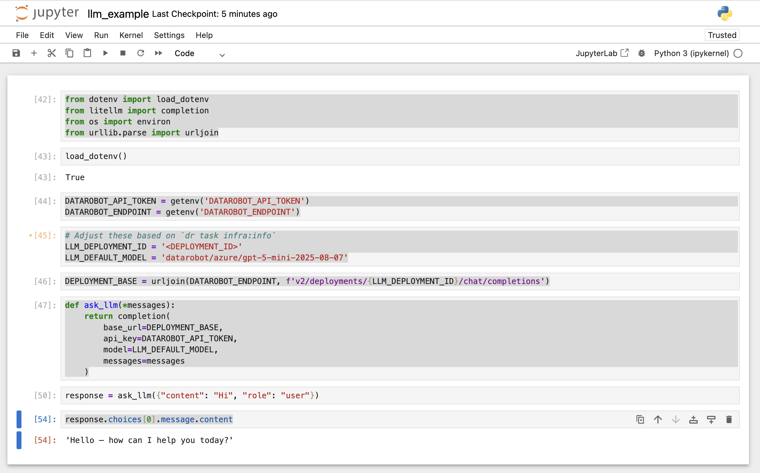Viewport: 760px width, 473px height.
Task: Click into the ask_llm function cell
Action: pyautogui.click(x=400, y=338)
